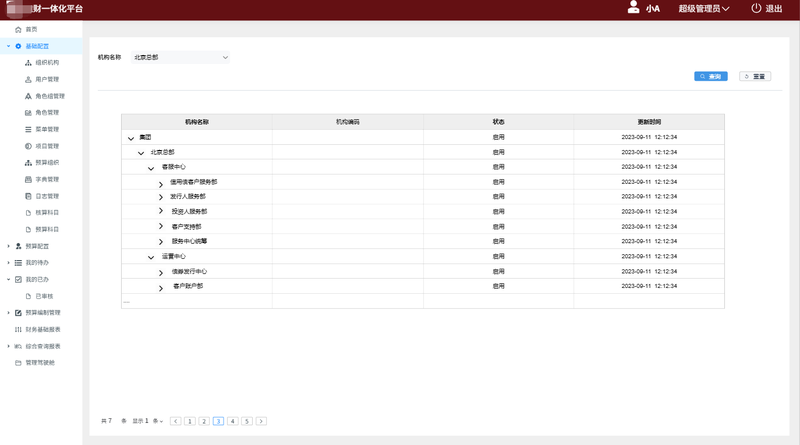Image resolution: width=800 pixels, height=445 pixels.
Task: Expand the 服务中心统筹 row chevron
Action: (x=161, y=241)
